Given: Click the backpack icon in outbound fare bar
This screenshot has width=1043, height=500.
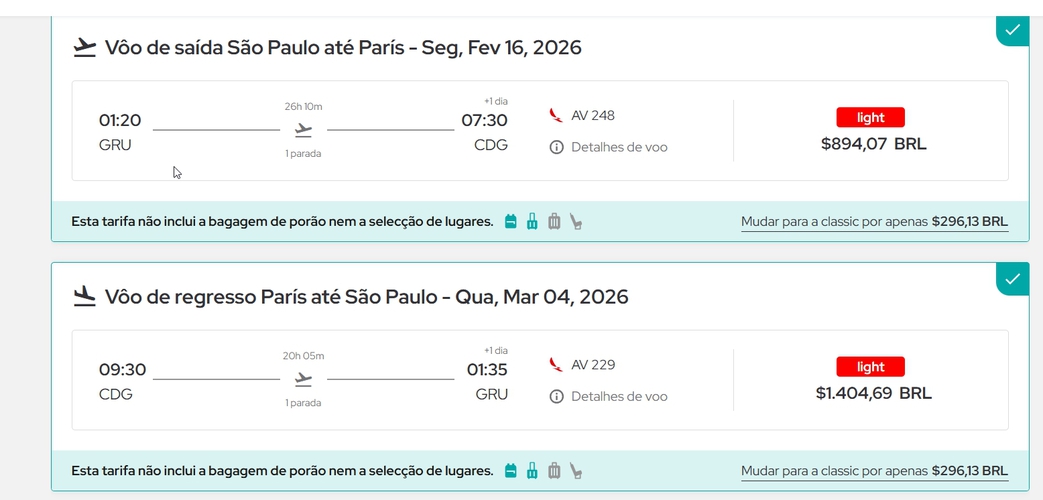Looking at the screenshot, I should (511, 221).
